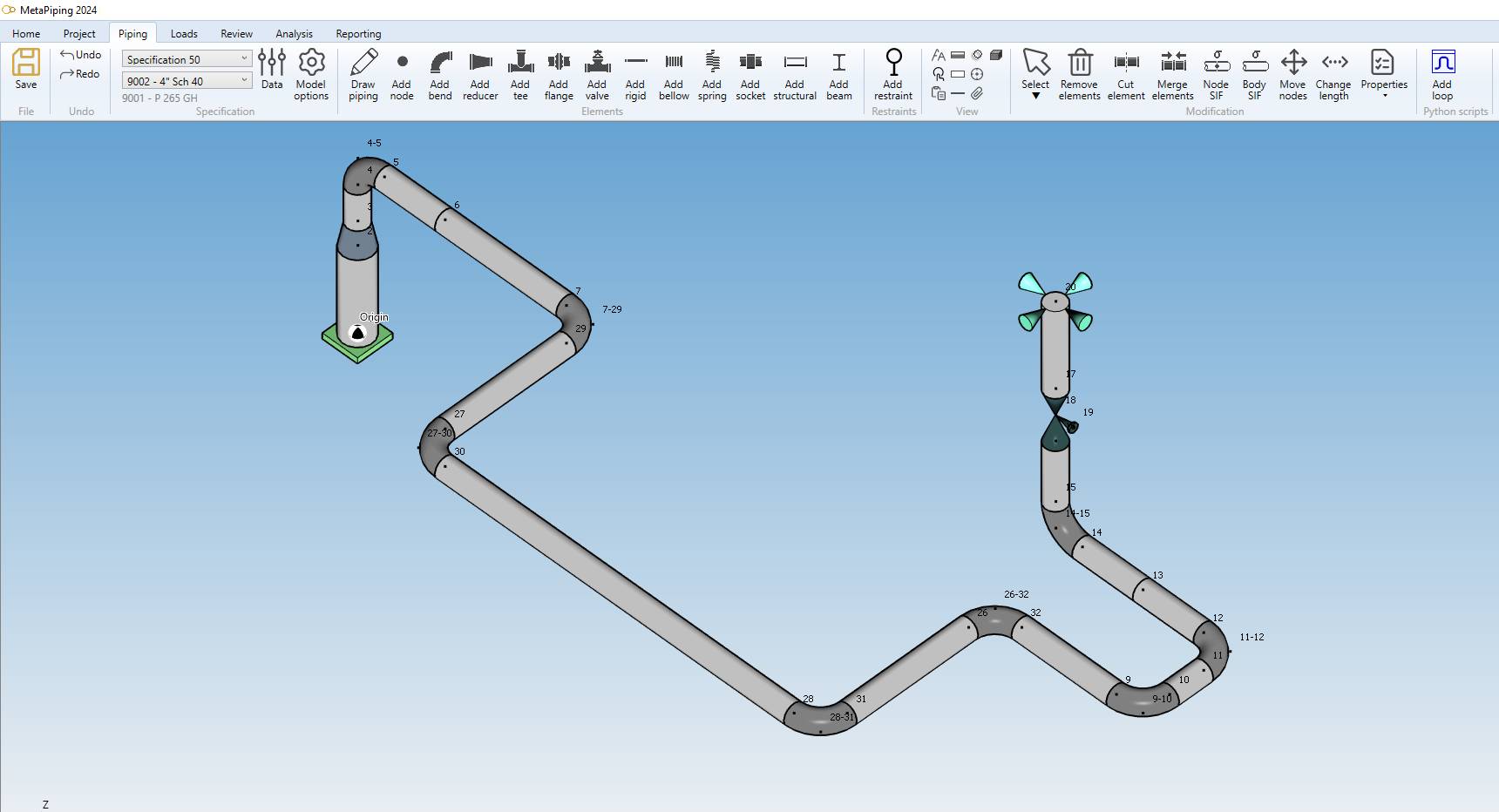Click the Add beam tool
The width and height of the screenshot is (1499, 812).
(838, 75)
